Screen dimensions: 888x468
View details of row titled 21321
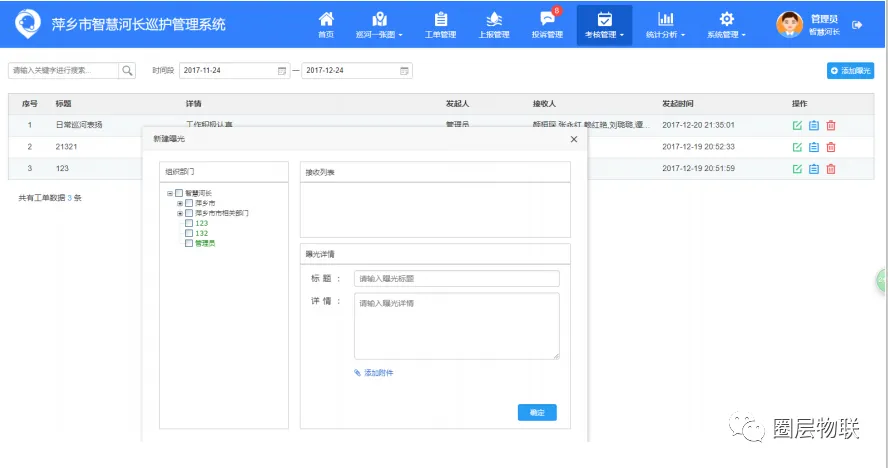point(814,147)
